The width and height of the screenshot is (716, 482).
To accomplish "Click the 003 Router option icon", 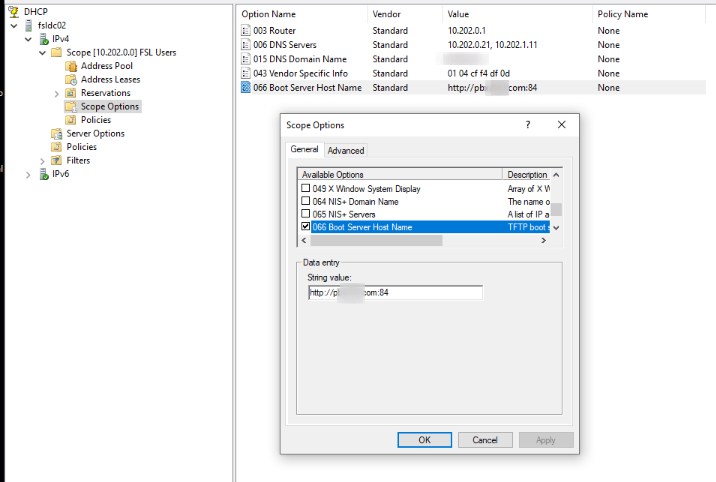I will (246, 31).
